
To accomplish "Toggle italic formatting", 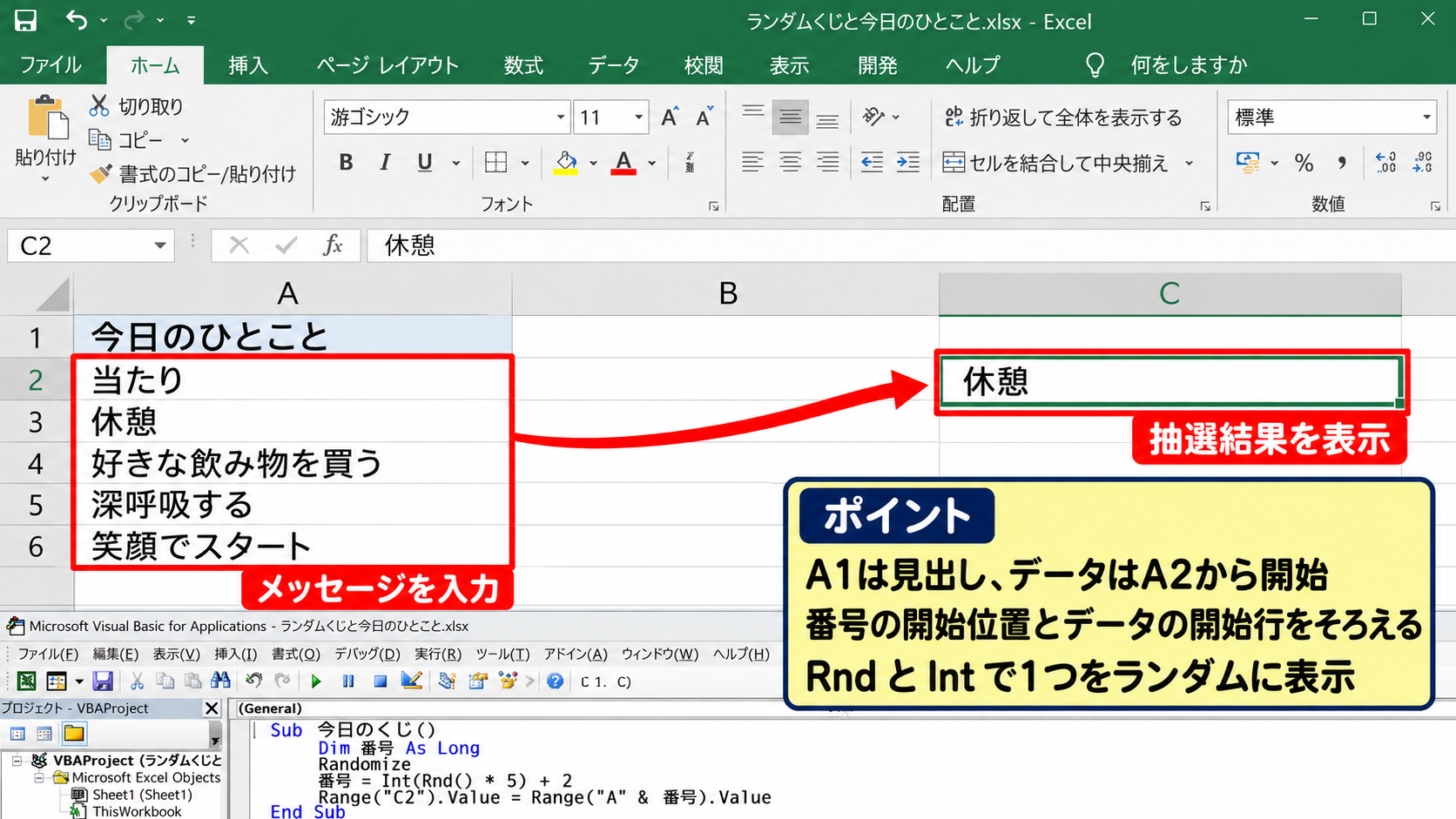I will pyautogui.click(x=385, y=163).
